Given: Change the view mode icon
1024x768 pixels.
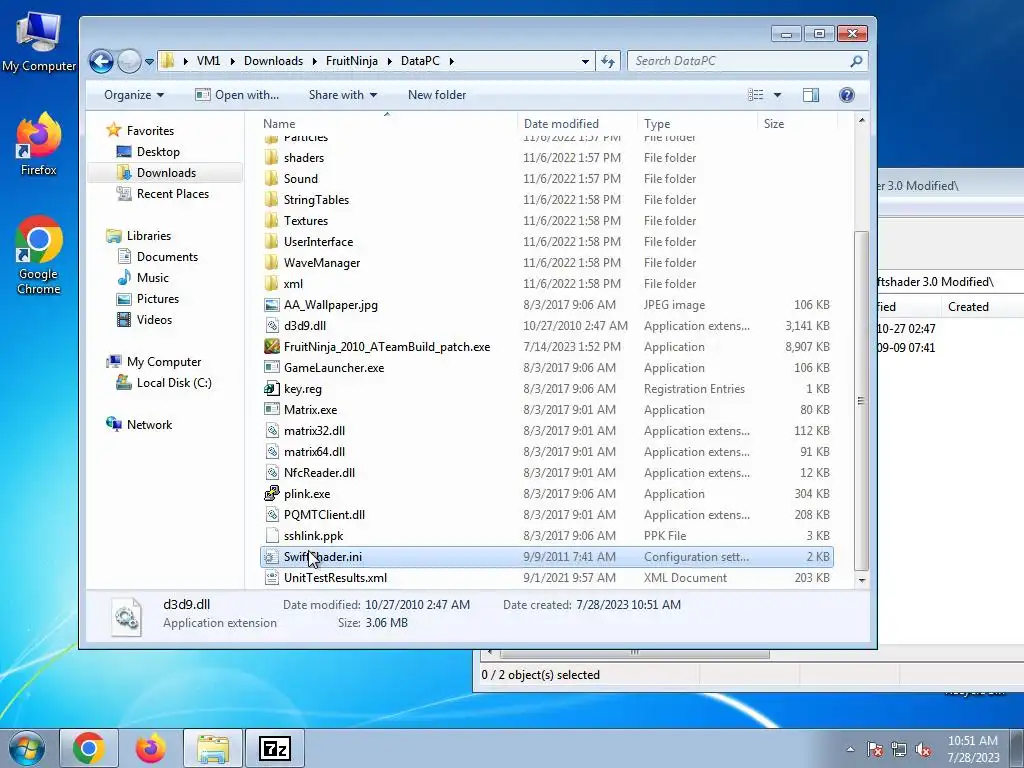Looking at the screenshot, I should click(756, 95).
